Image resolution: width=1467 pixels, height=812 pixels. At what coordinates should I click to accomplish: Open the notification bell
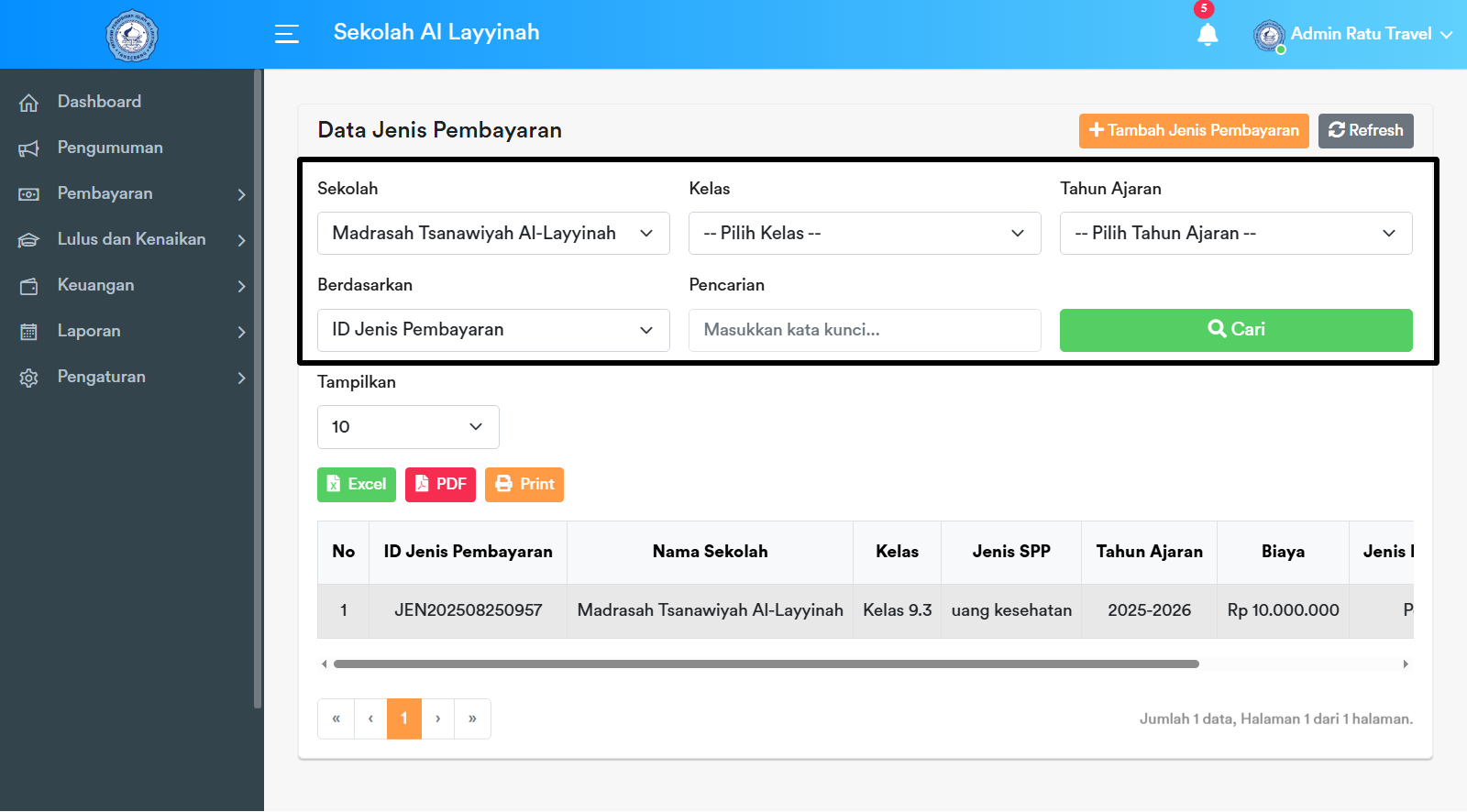(x=1208, y=35)
